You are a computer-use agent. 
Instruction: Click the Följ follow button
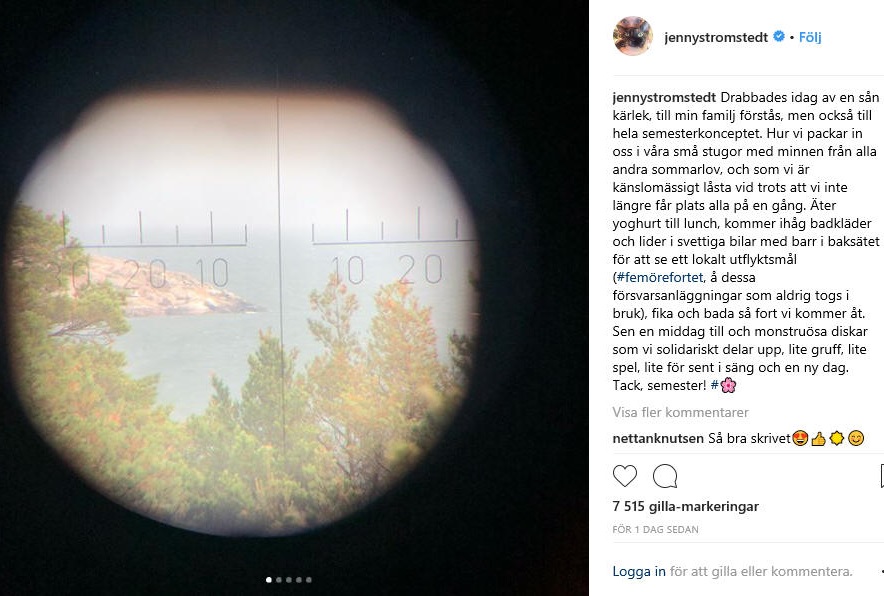click(x=810, y=37)
